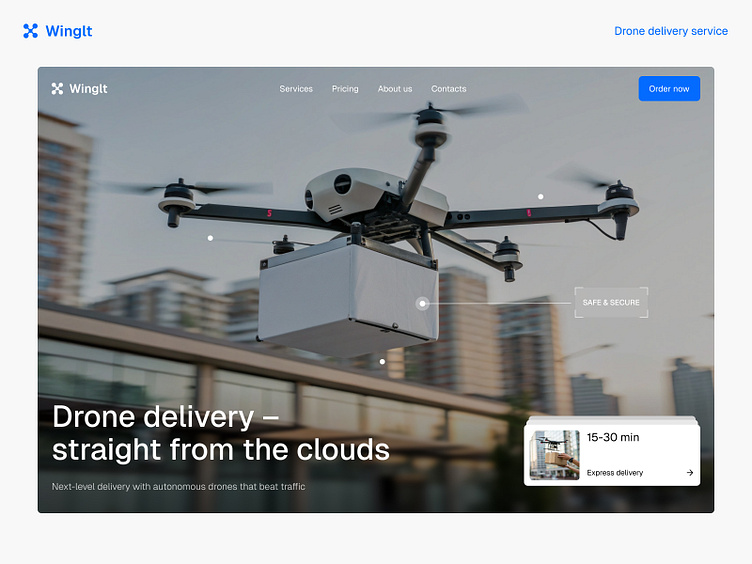Viewport: 752px width, 564px height.
Task: Click the "Next-level delivery with autonomous drones" subtitle
Action: [178, 487]
